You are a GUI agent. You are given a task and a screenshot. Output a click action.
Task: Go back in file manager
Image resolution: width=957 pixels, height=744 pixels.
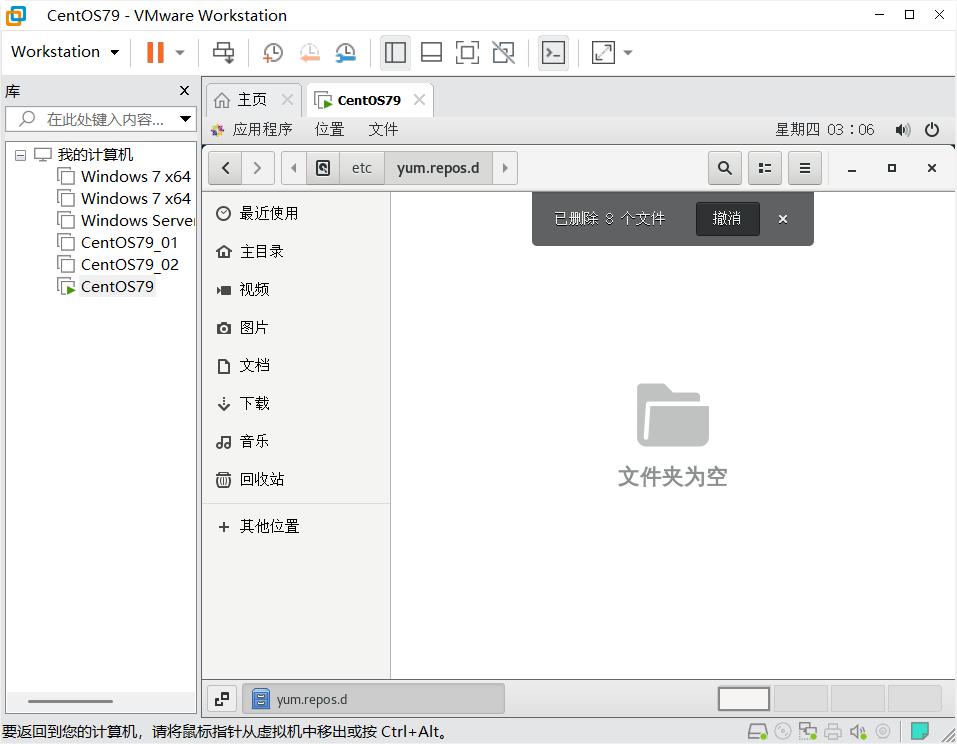click(x=225, y=168)
